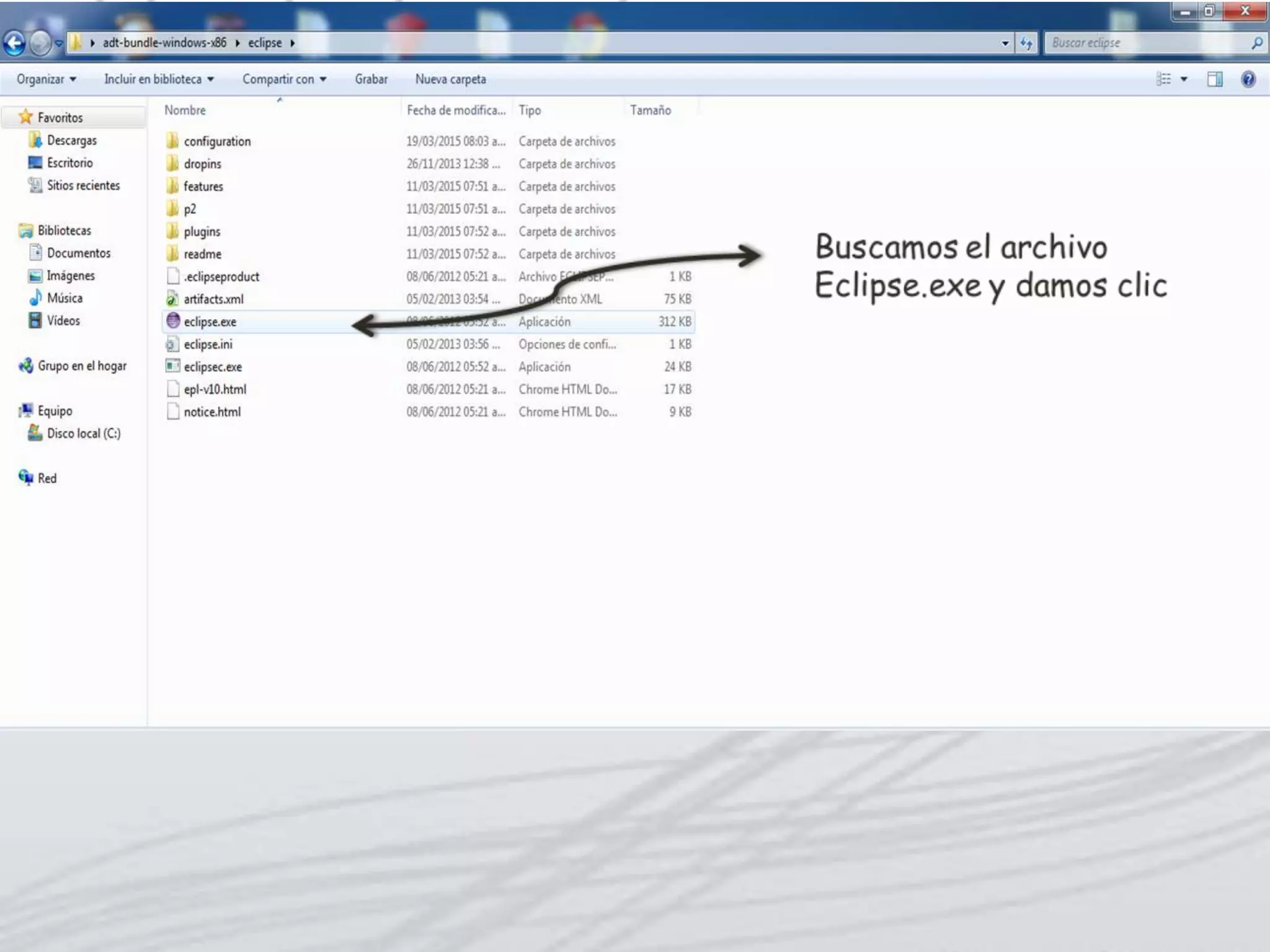Open the address bar history dropdown arrow
Screen dimensions: 1270x952
(x=1005, y=43)
